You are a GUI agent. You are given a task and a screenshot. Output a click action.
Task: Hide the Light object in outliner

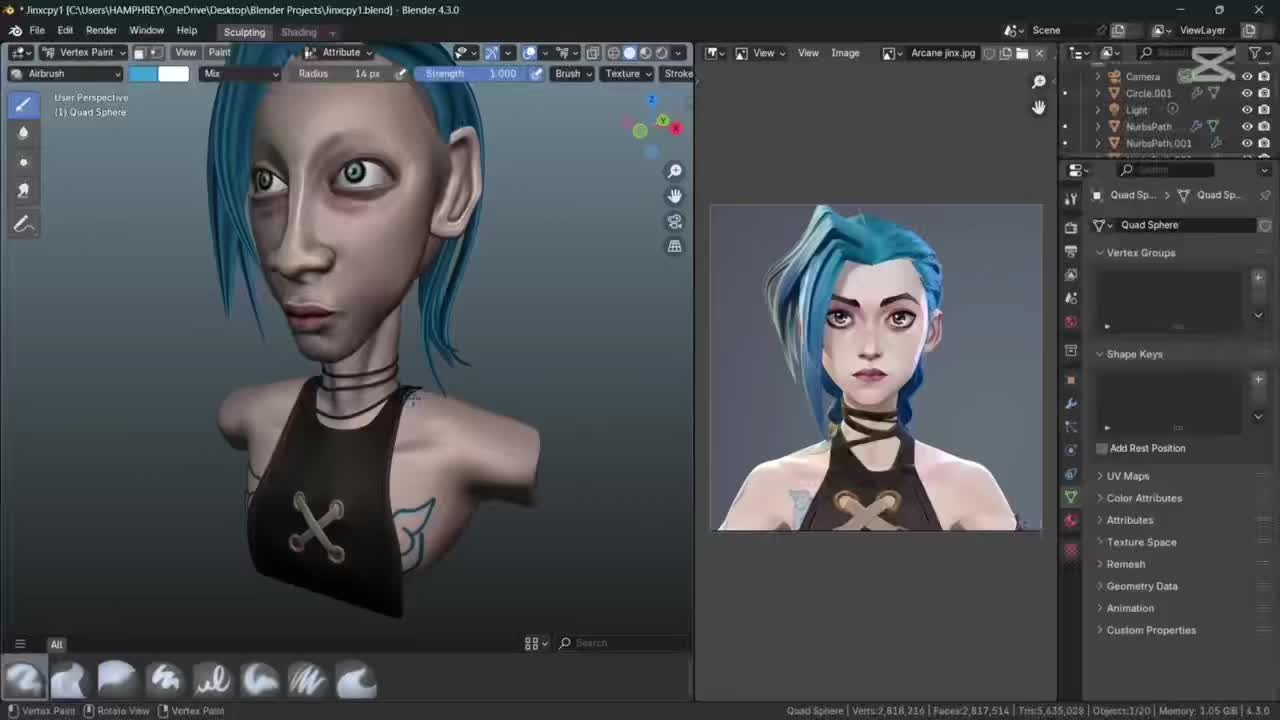click(1246, 110)
